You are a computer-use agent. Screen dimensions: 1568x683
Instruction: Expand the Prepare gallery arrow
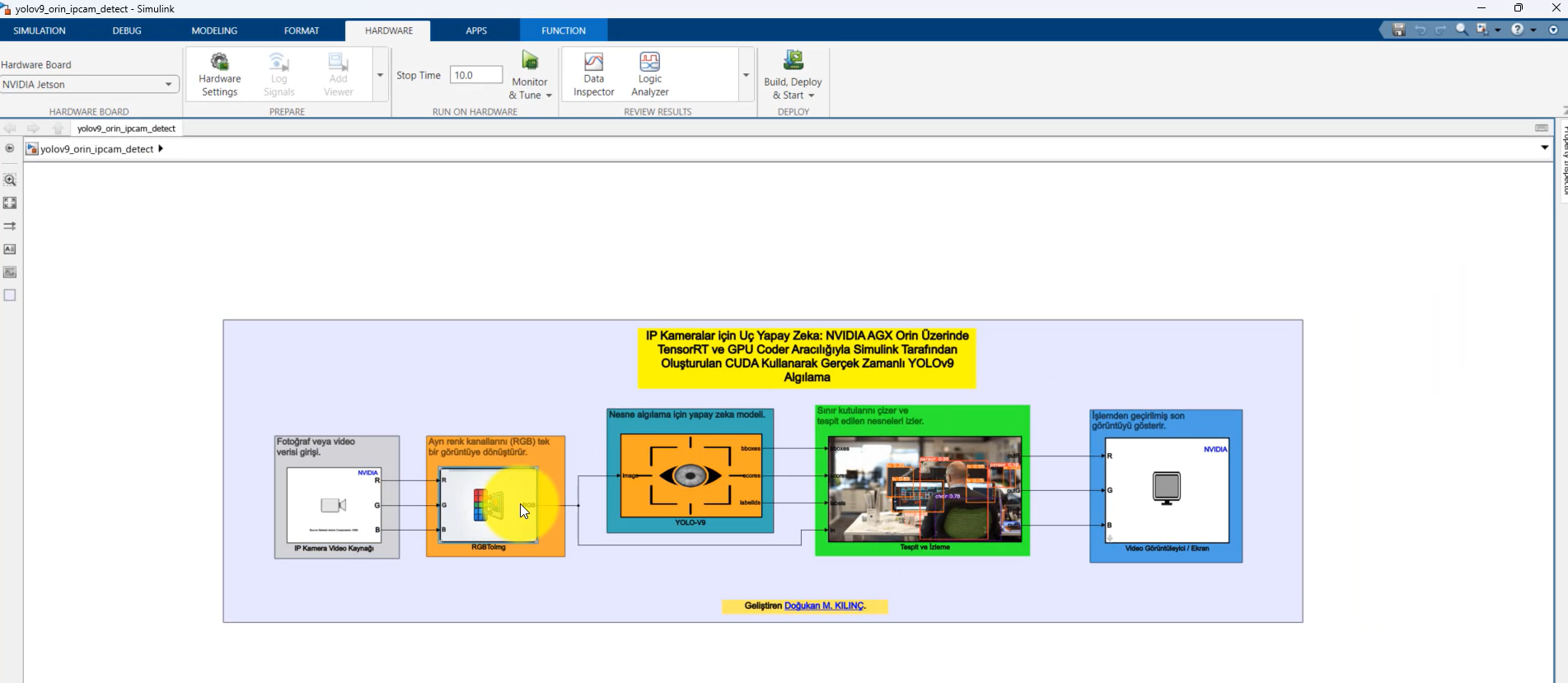coord(380,75)
